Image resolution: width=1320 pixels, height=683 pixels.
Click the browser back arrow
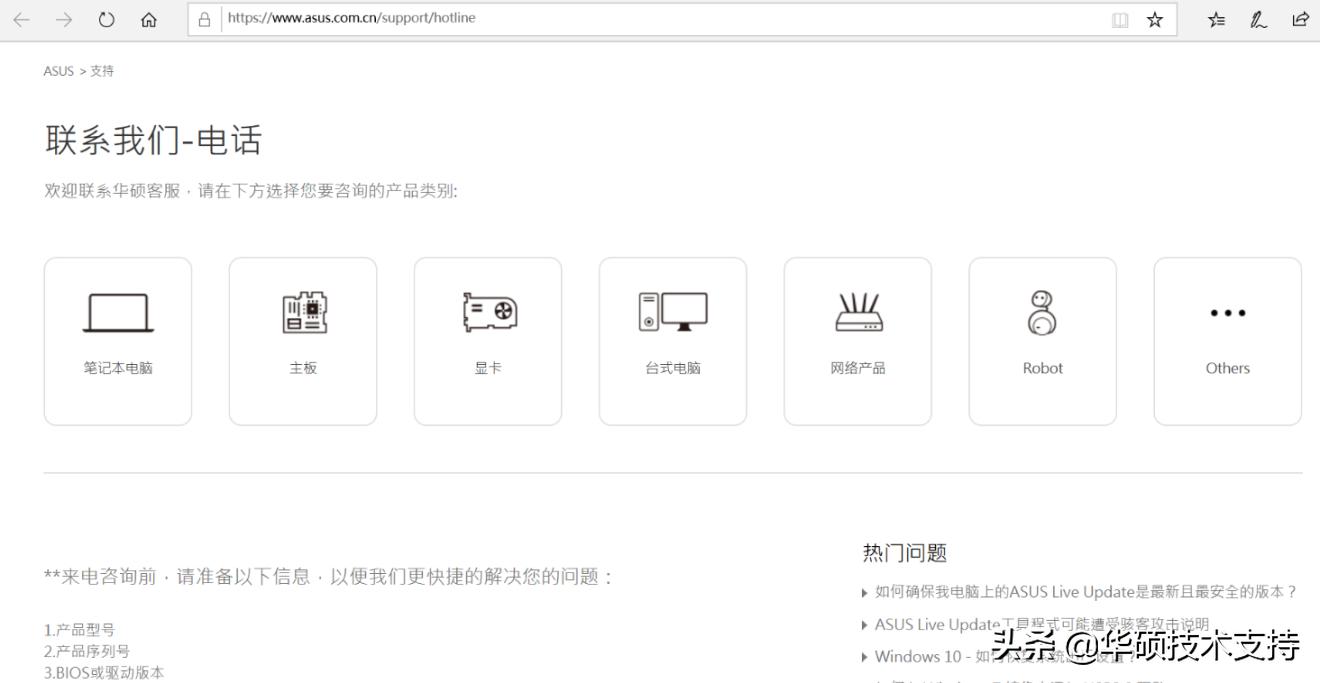(x=21, y=18)
